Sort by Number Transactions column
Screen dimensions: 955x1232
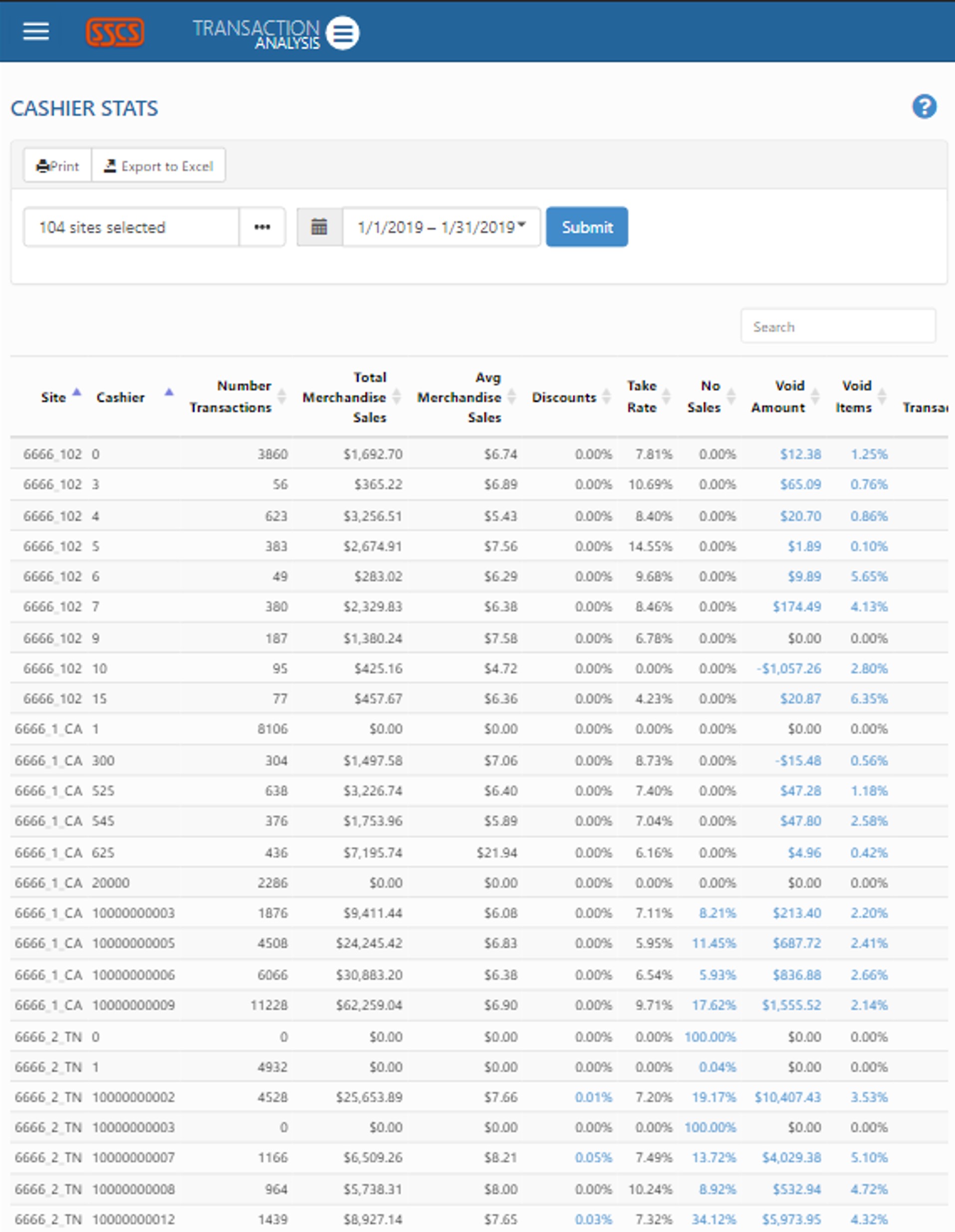click(x=231, y=397)
